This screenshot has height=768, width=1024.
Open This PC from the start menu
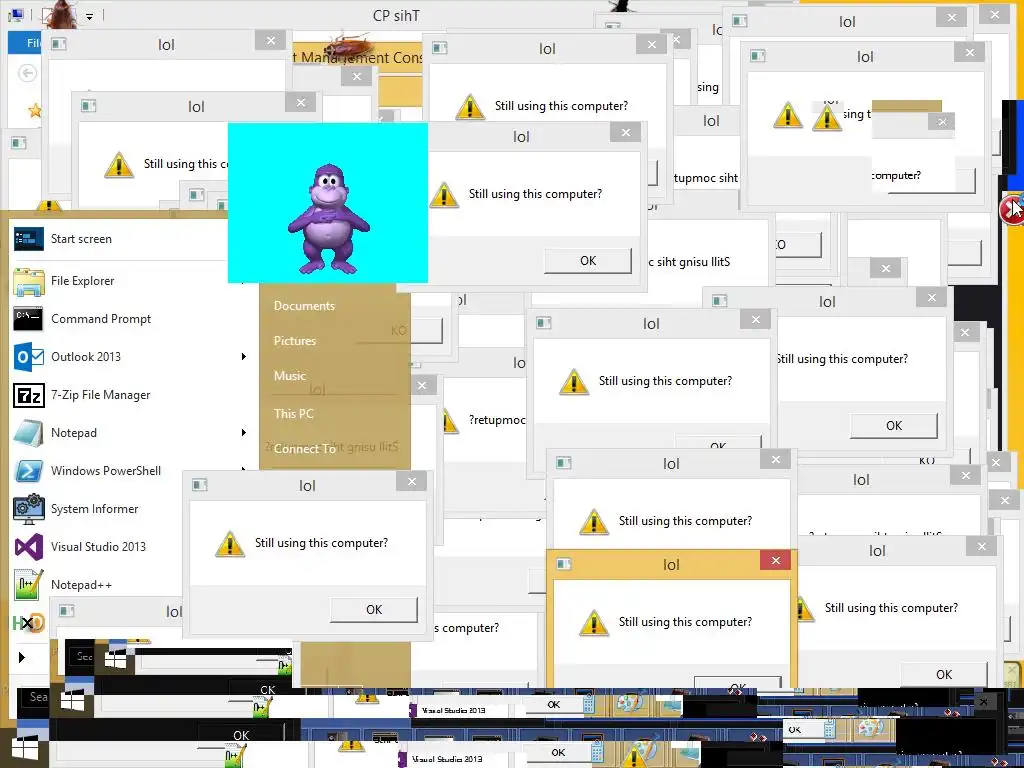tap(293, 413)
